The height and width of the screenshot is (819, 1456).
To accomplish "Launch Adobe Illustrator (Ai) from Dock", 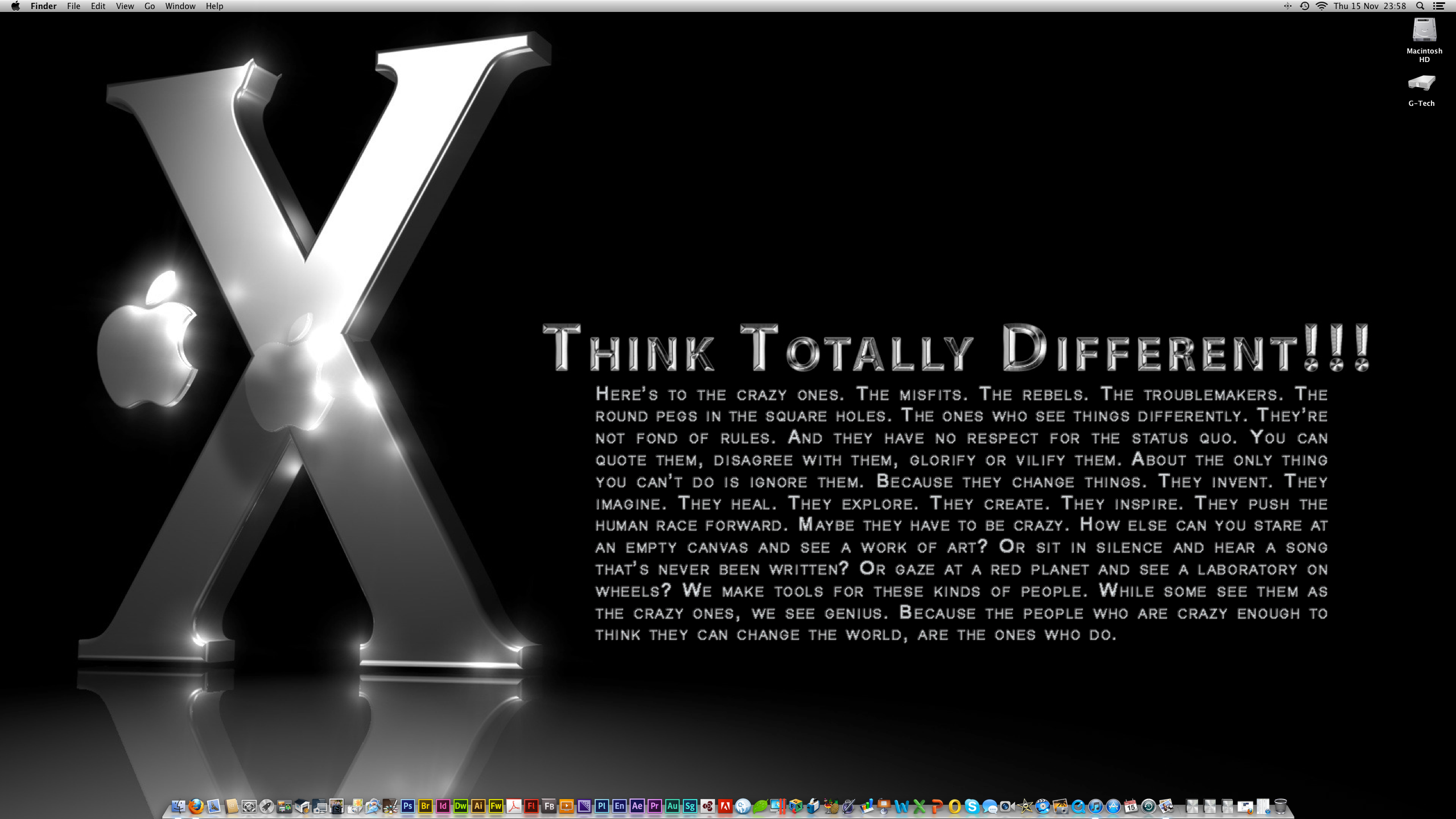I will (x=478, y=806).
